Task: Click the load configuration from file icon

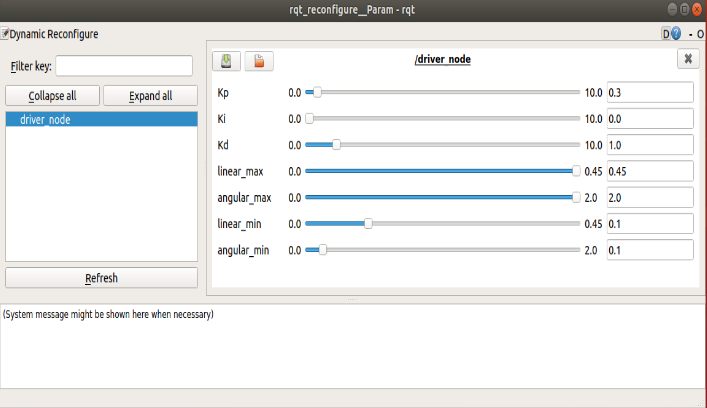Action: click(x=259, y=61)
